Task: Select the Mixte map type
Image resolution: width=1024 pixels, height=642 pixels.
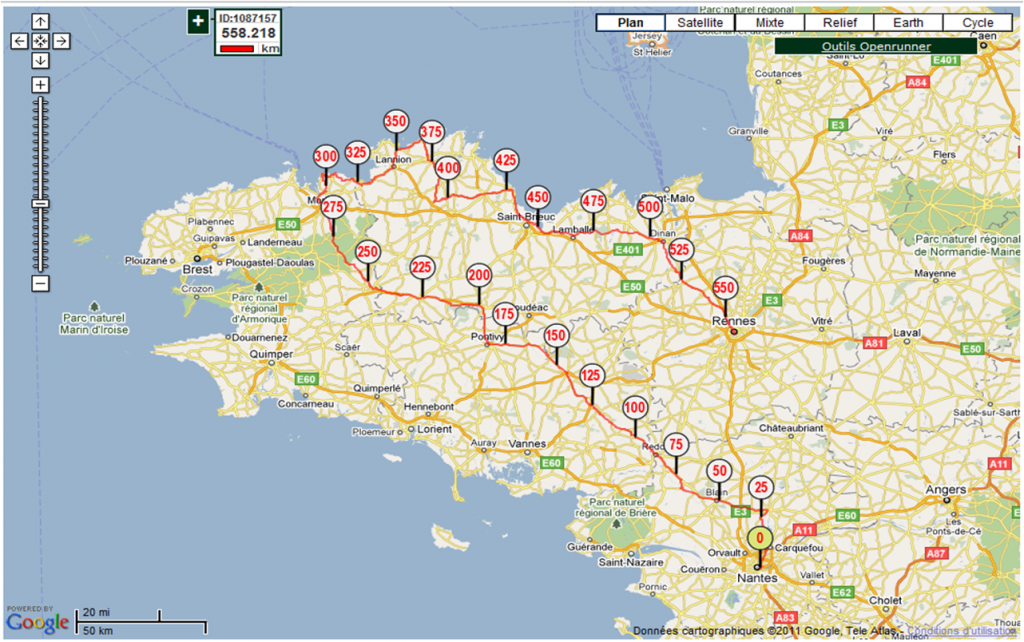Action: (769, 23)
